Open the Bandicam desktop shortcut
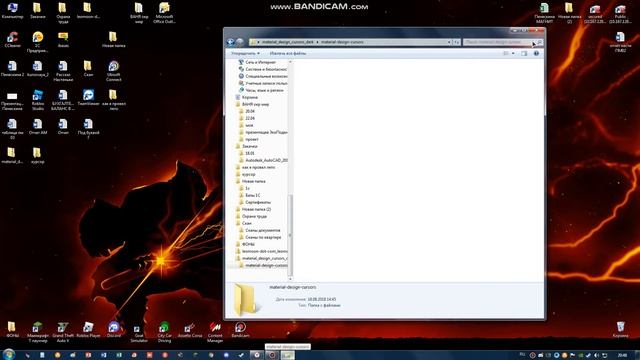 click(x=240, y=330)
